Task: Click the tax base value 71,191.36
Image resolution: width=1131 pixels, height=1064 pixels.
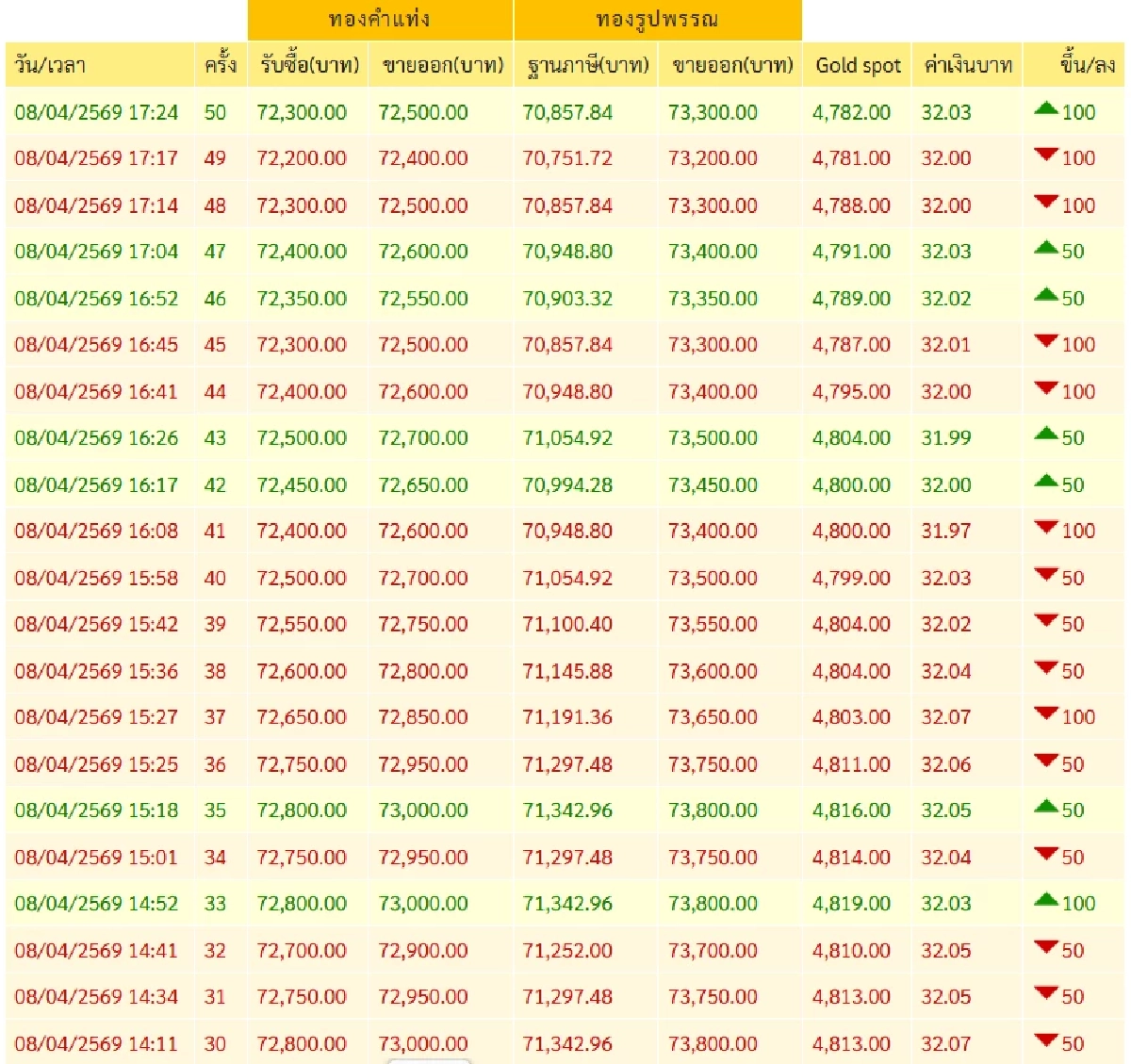Action: pyautogui.click(x=567, y=717)
